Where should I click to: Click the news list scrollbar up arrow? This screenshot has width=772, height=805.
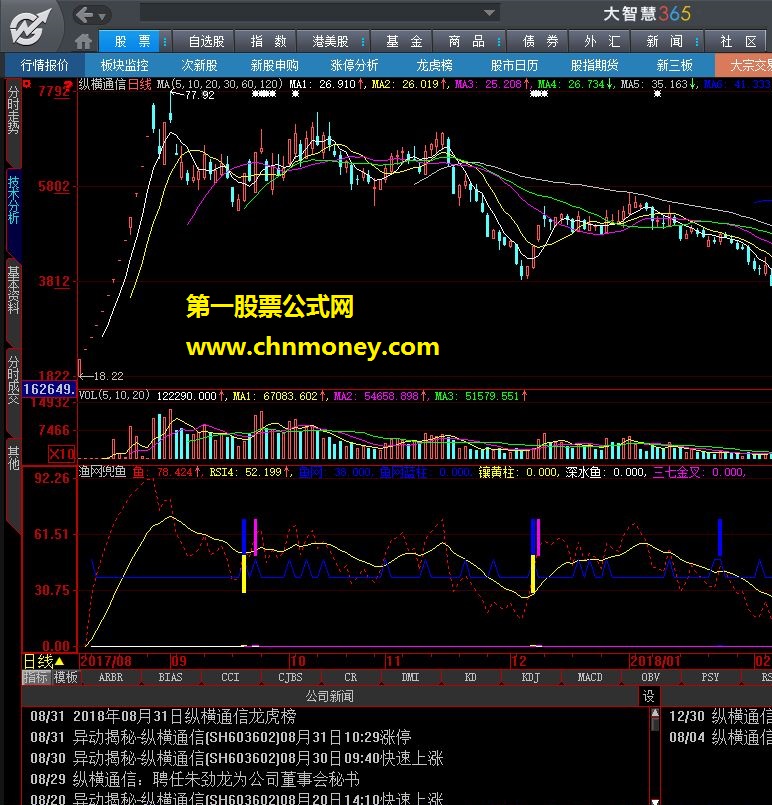coord(655,713)
